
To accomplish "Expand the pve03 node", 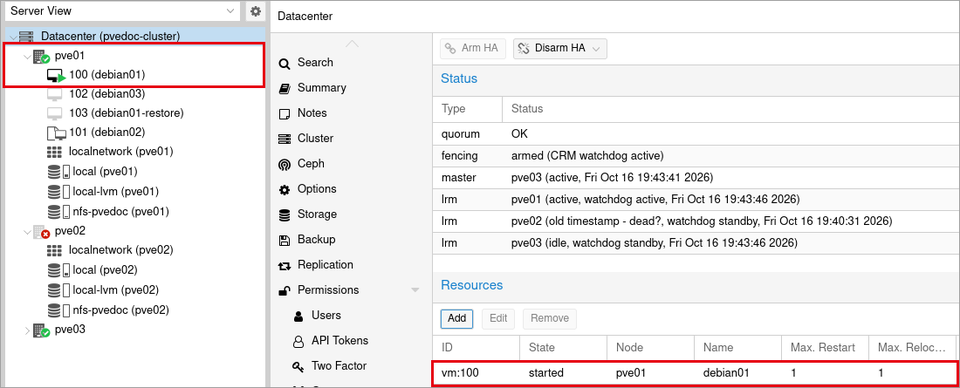I will pyautogui.click(x=26, y=330).
